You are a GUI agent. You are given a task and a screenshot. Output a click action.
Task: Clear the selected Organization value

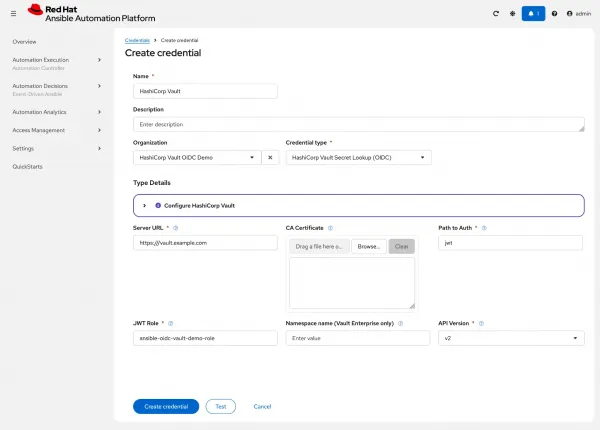click(270, 158)
